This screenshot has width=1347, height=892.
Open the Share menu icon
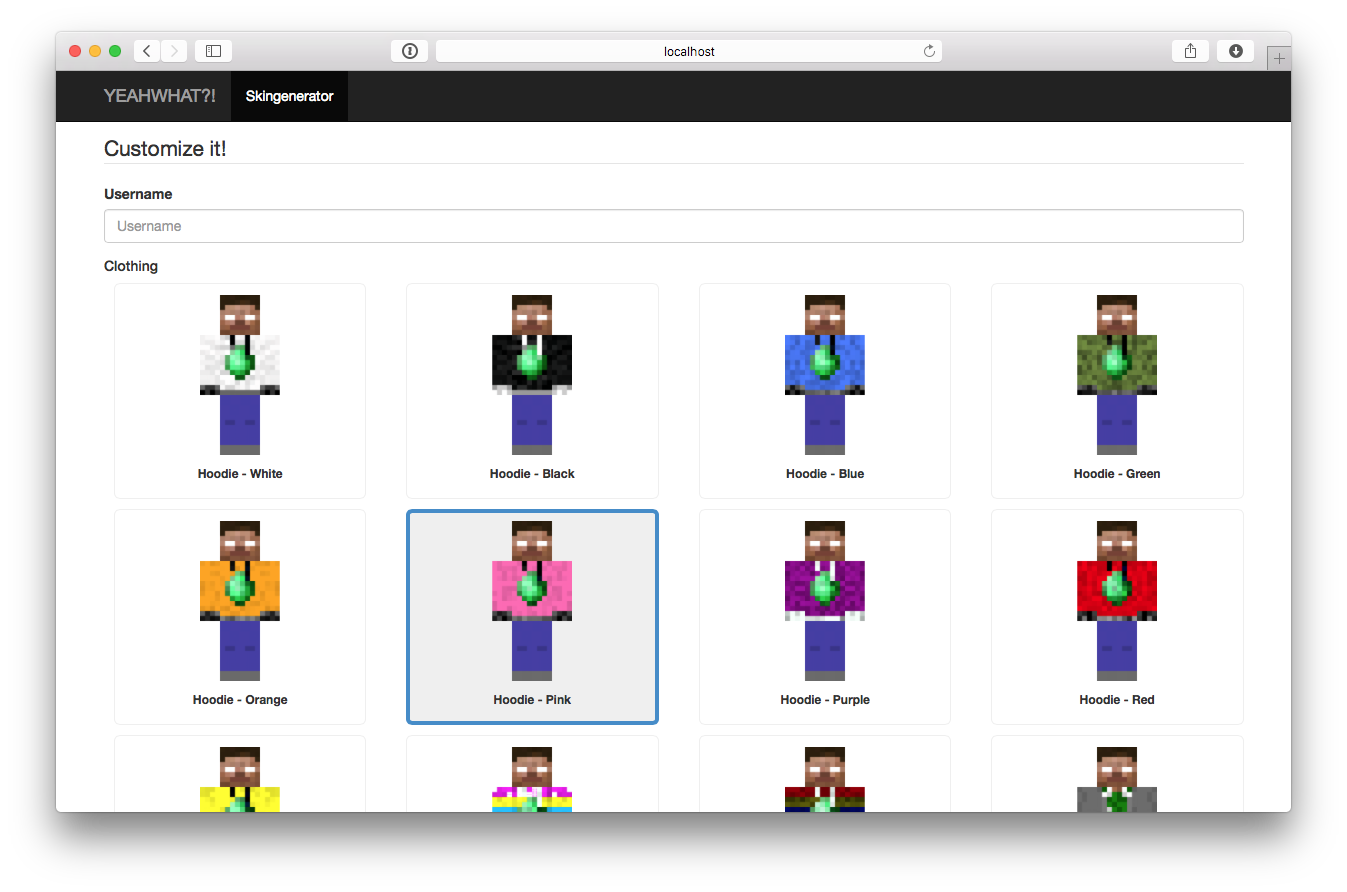coord(1190,51)
